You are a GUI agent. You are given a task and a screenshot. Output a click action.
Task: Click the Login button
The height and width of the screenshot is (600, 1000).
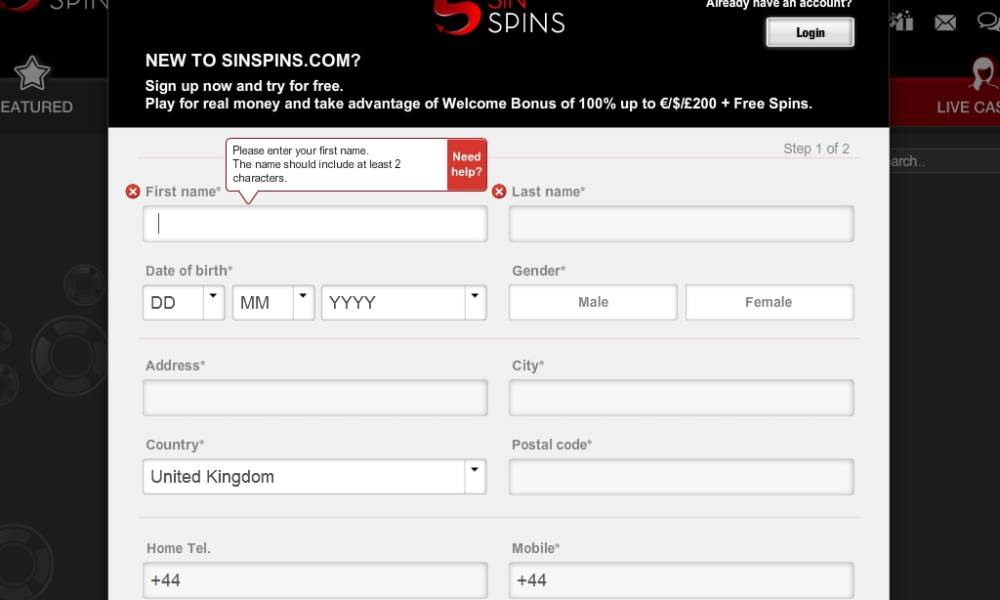click(x=810, y=33)
